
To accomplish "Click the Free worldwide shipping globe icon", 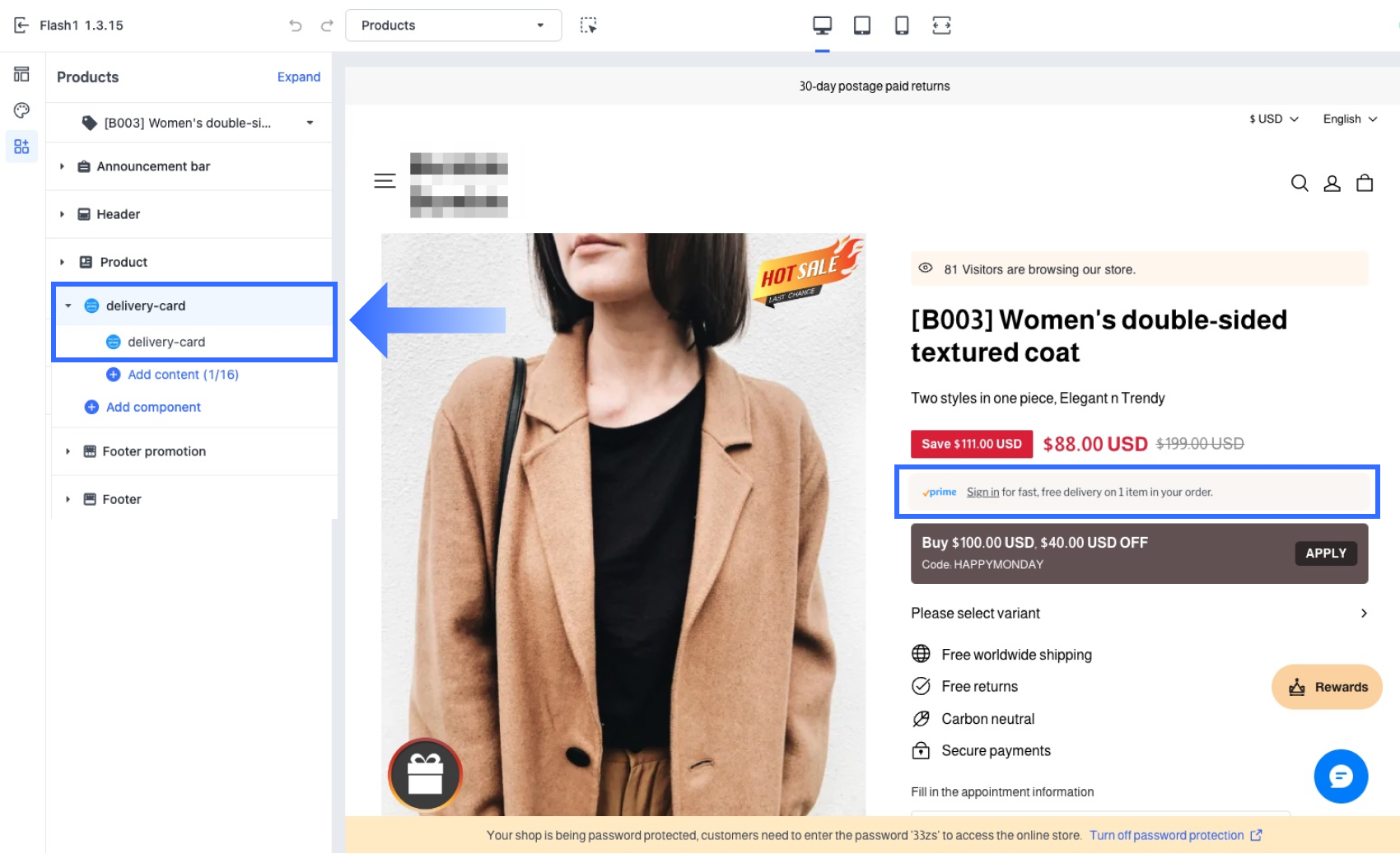I will point(921,654).
